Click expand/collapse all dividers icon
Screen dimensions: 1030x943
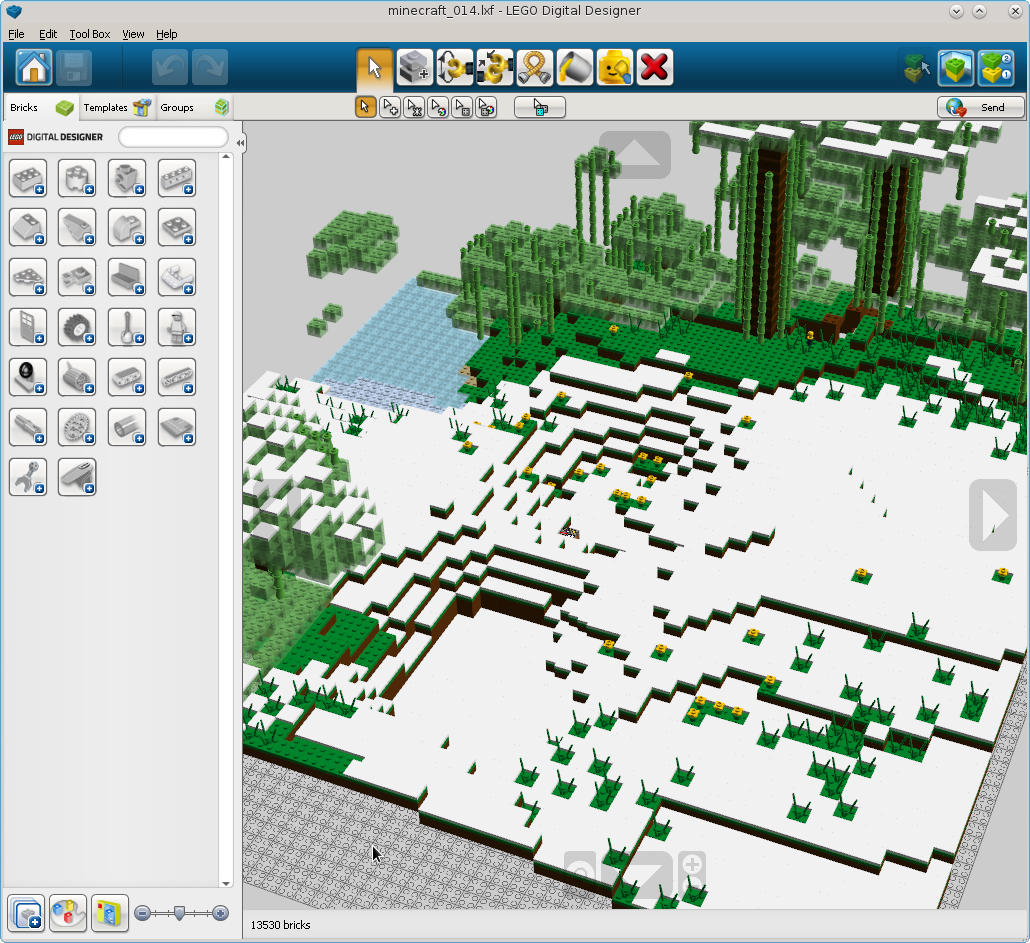pyautogui.click(x=26, y=913)
